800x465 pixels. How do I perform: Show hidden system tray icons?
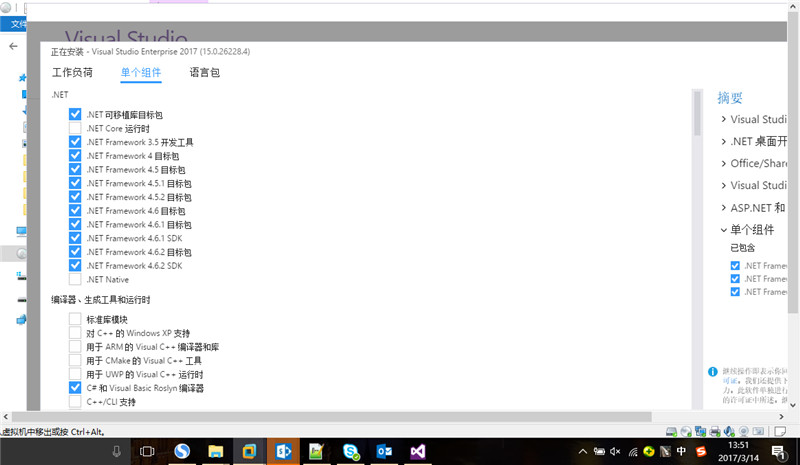(582, 451)
